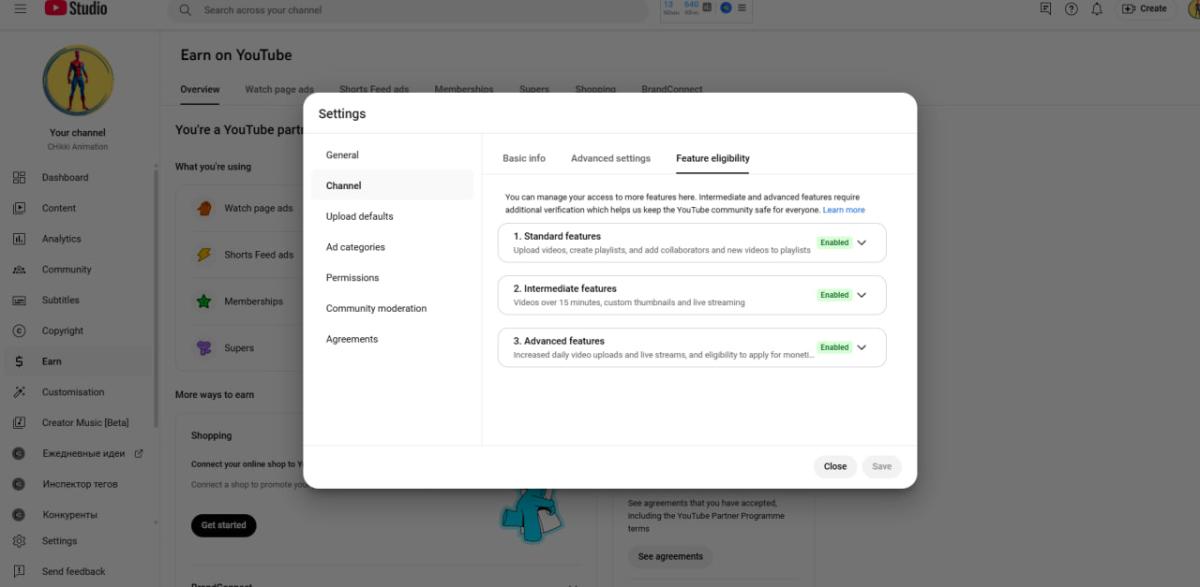Viewport: 1200px width, 587px height.
Task: Switch to the Overview tab on Earn page
Action: click(x=200, y=89)
